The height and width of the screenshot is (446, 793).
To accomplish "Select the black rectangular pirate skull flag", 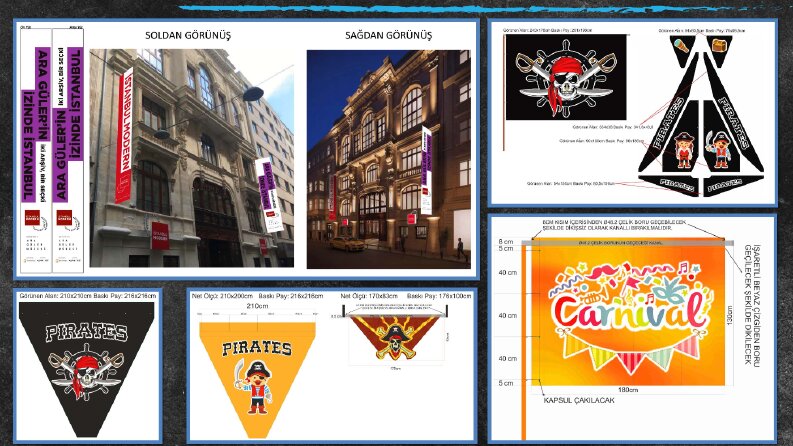I will [x=566, y=77].
